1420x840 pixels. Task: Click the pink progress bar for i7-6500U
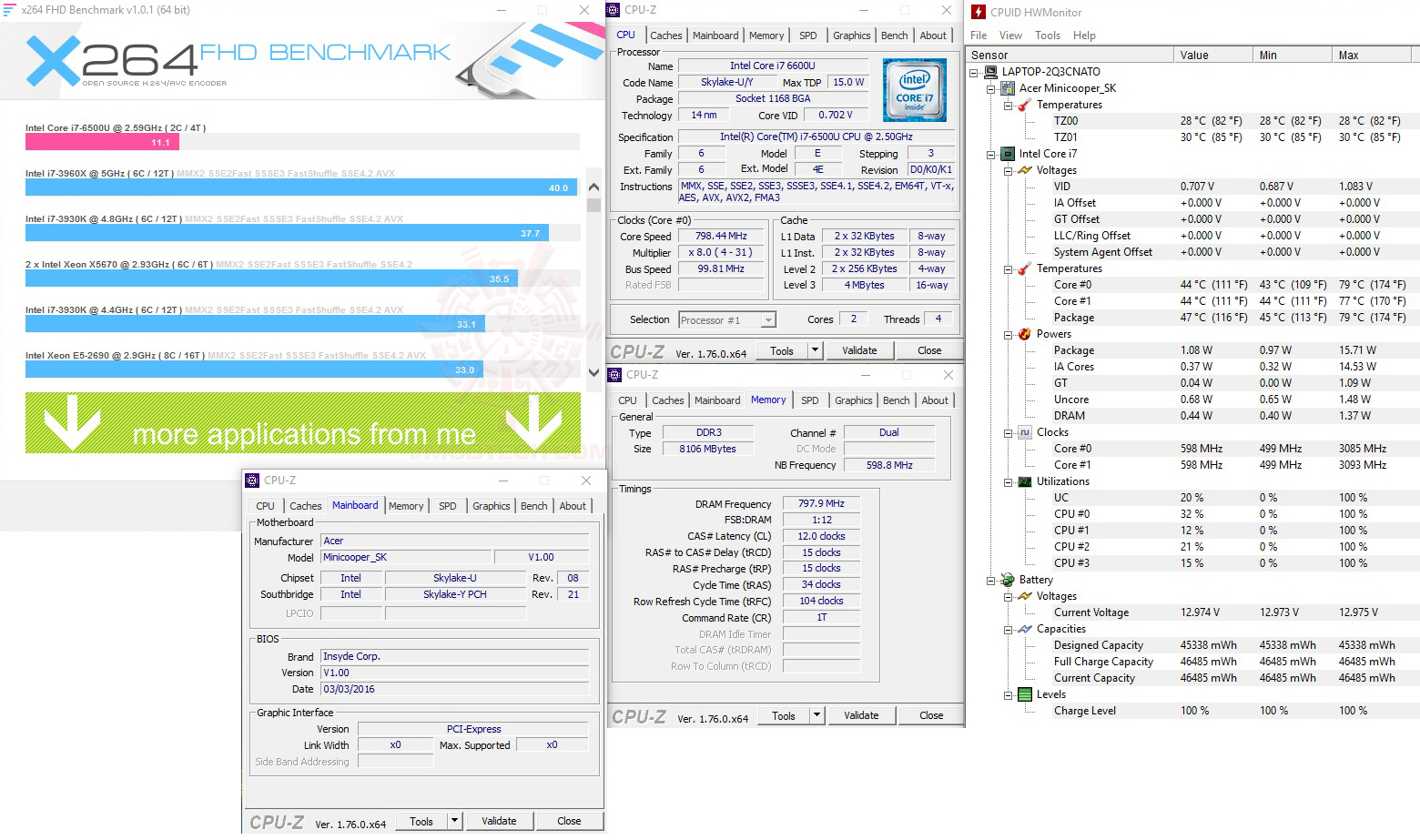(x=100, y=142)
